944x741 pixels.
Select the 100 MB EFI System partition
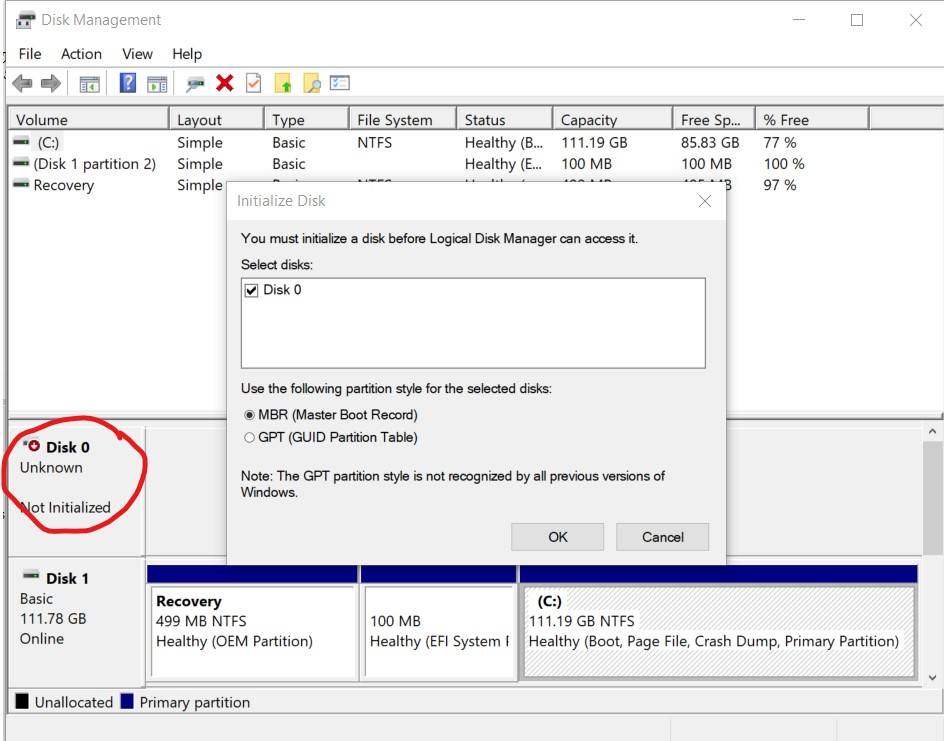click(x=439, y=623)
